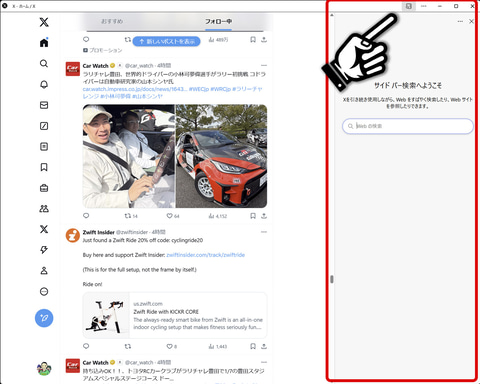480x384 pixels.
Task: Open the Grok icon in sidebar
Action: point(44,126)
